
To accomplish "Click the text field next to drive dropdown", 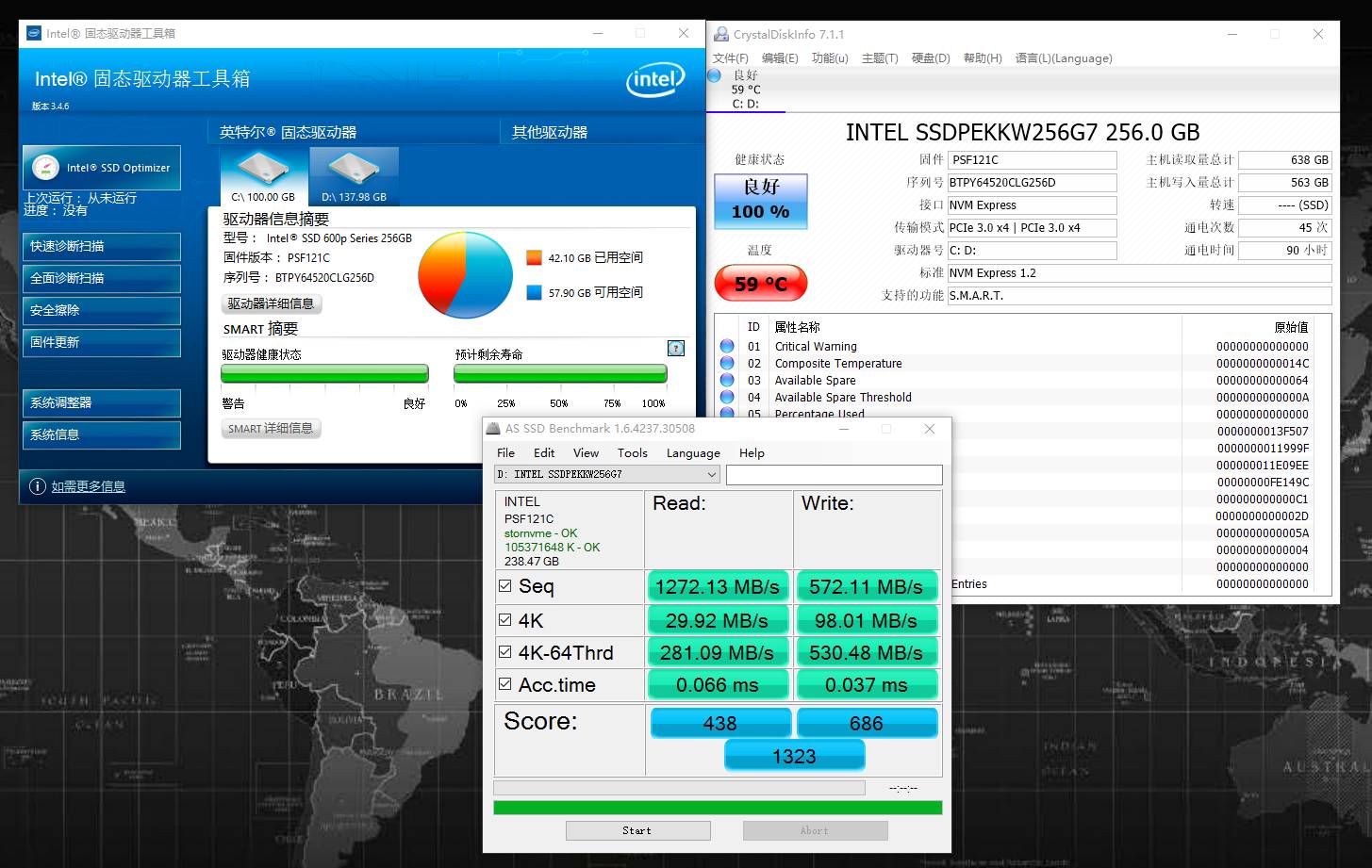I will click(834, 475).
